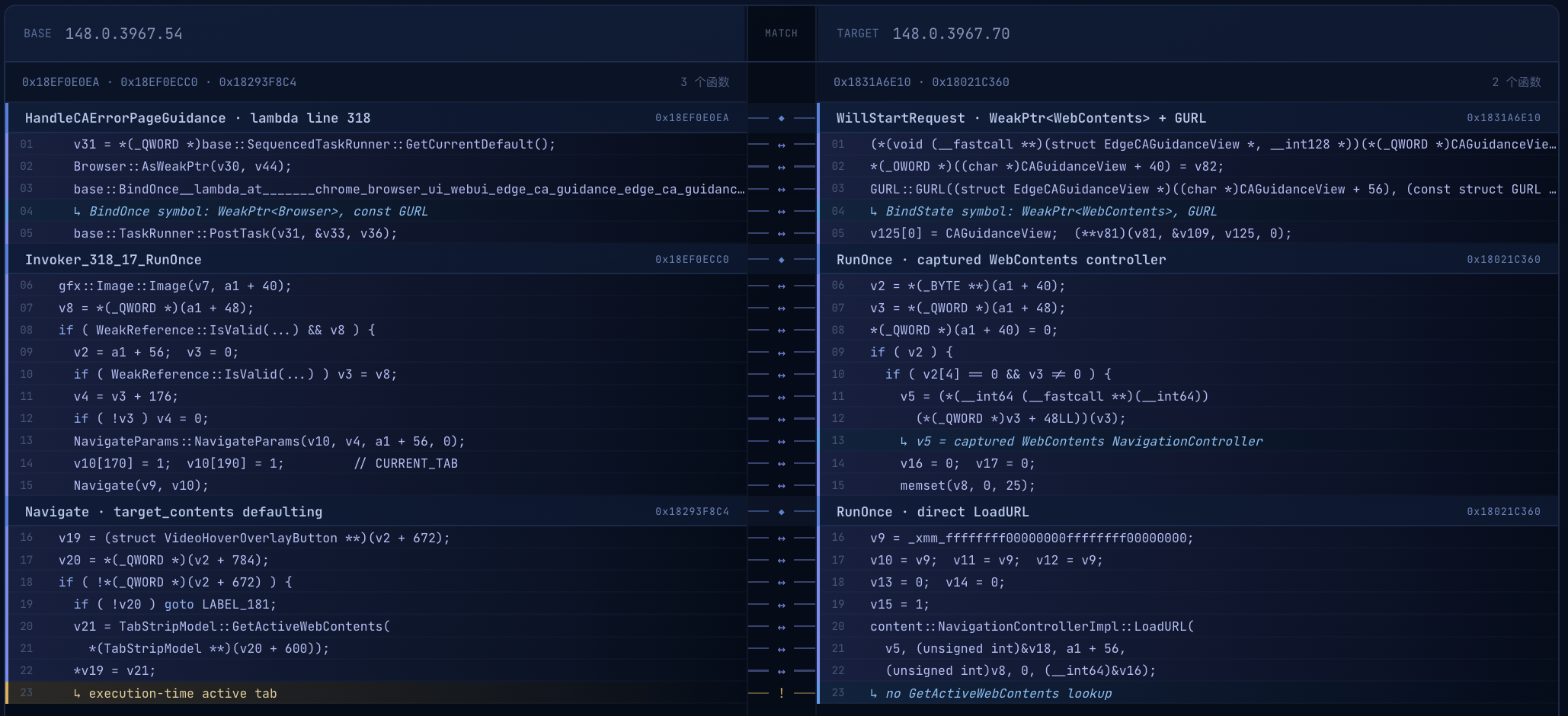
Task: Click the TARGET version 148.0.3967.70 label
Action: pyautogui.click(x=951, y=34)
